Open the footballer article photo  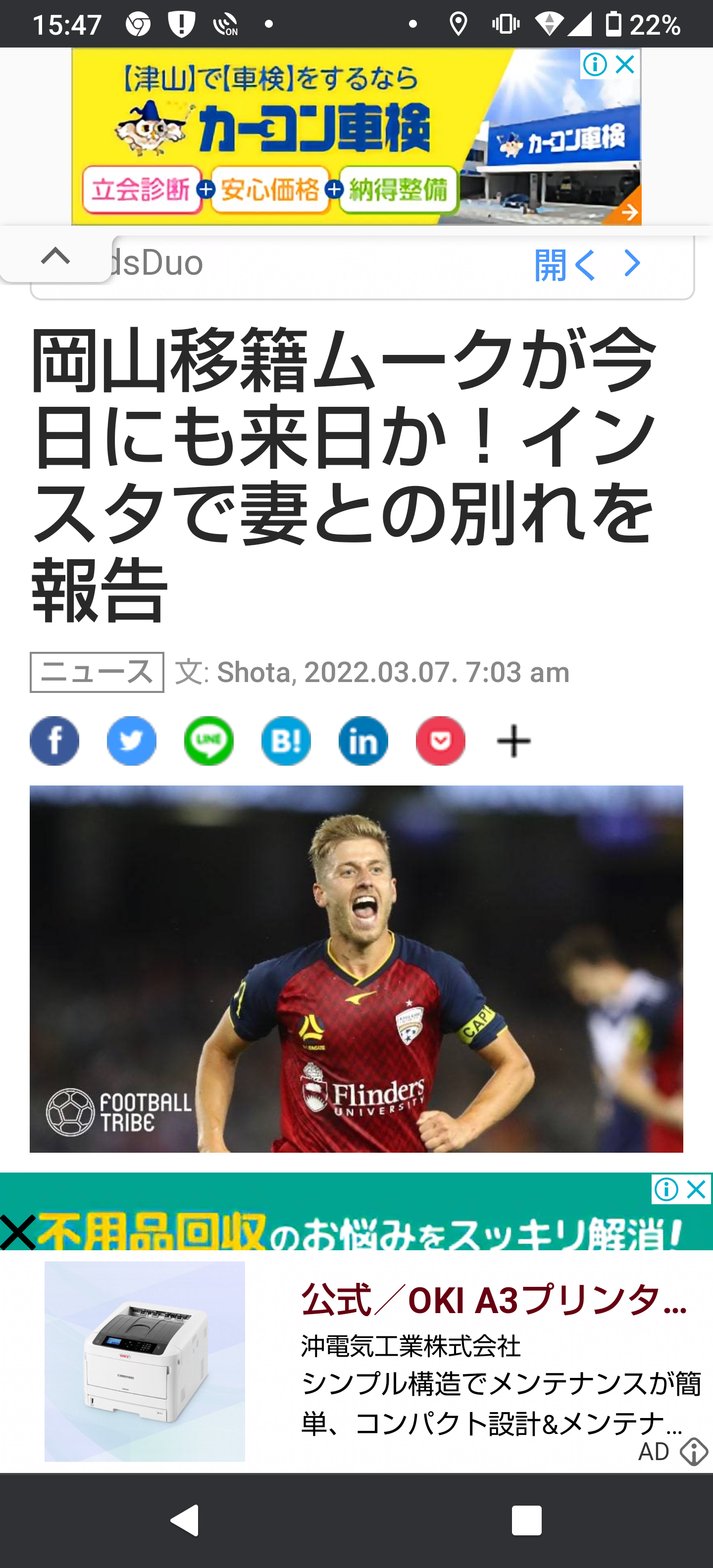[356, 969]
